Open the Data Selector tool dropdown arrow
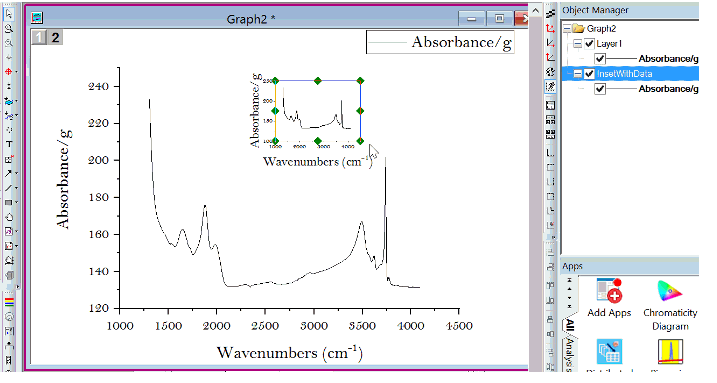Viewport: 717px width, 383px height. point(16,101)
